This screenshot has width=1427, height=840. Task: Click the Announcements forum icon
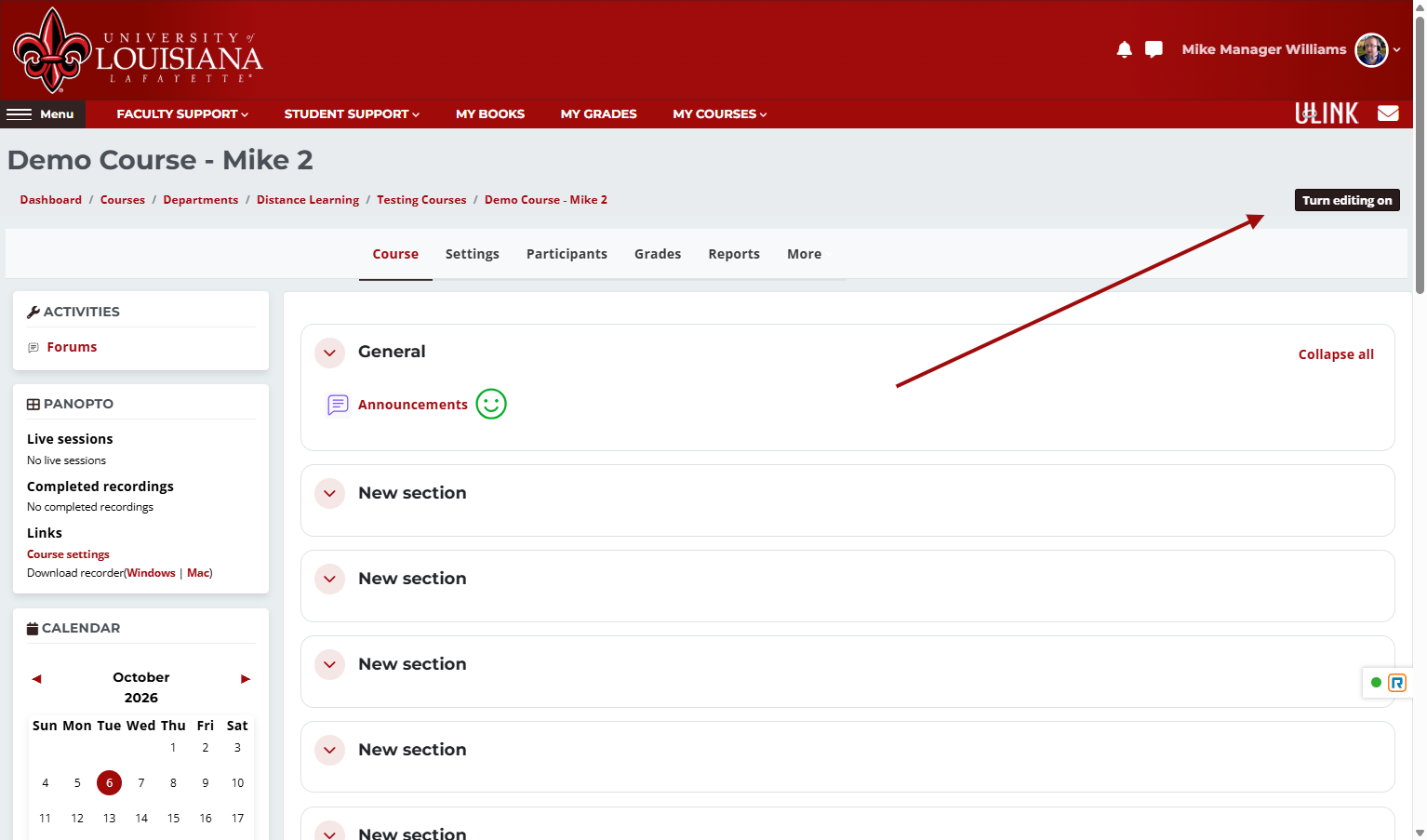(338, 405)
